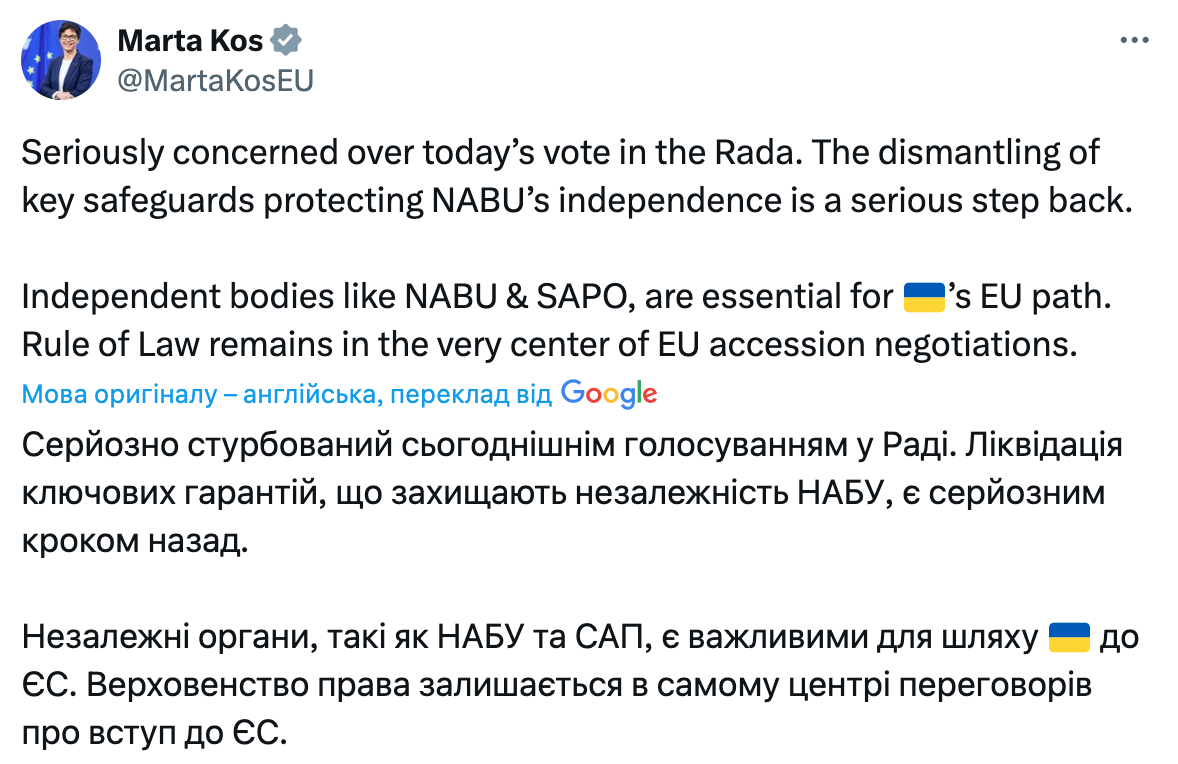Open the @MartaKosEU handle link
The height and width of the screenshot is (764, 1178).
pyautogui.click(x=215, y=81)
